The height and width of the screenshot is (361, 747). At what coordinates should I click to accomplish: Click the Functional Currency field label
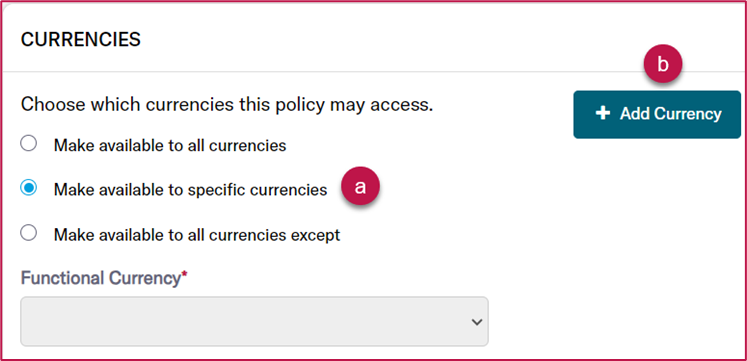point(100,278)
